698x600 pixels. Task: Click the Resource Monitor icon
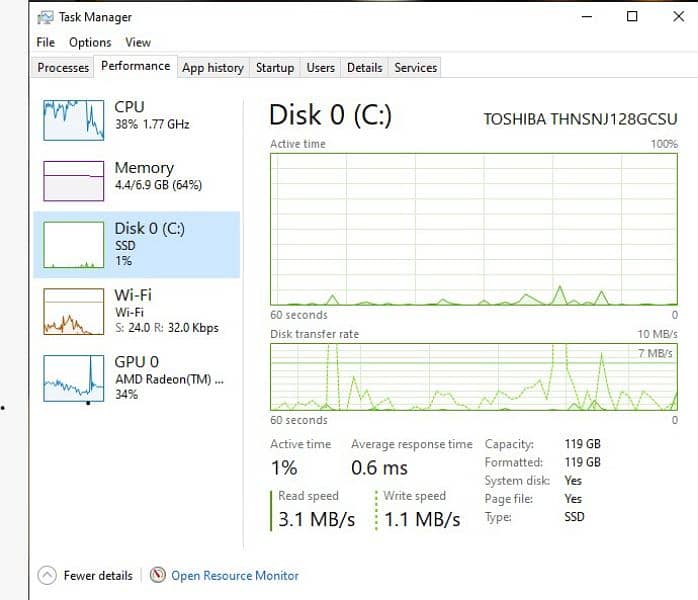click(157, 575)
